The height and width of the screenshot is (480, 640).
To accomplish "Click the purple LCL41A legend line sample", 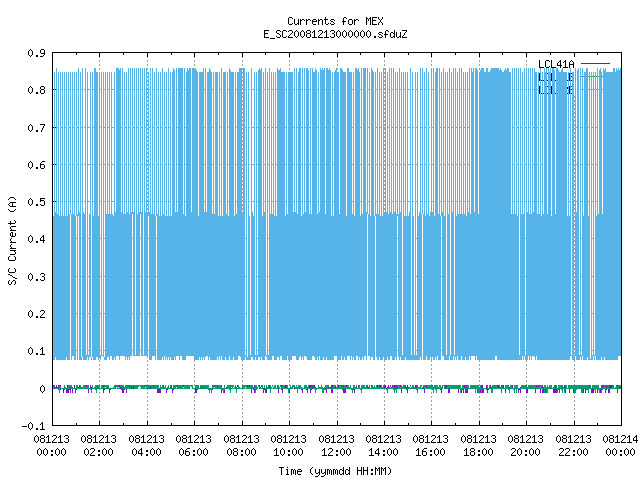I will [x=596, y=64].
